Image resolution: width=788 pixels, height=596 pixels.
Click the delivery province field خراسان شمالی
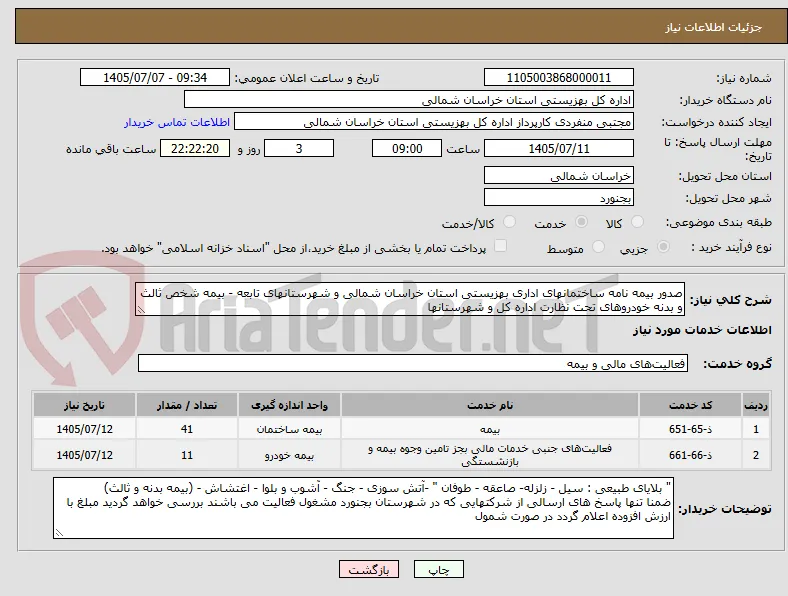(559, 175)
